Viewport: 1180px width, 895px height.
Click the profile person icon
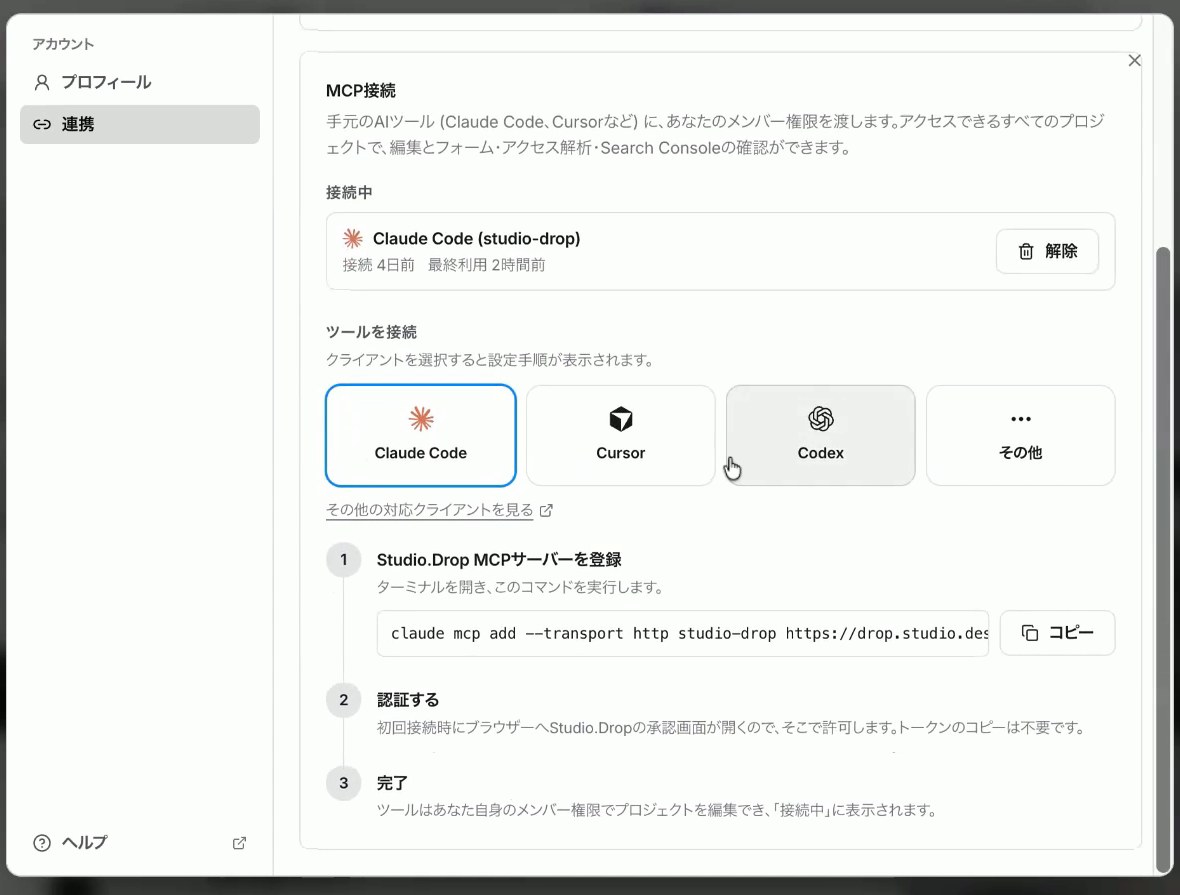[x=42, y=82]
